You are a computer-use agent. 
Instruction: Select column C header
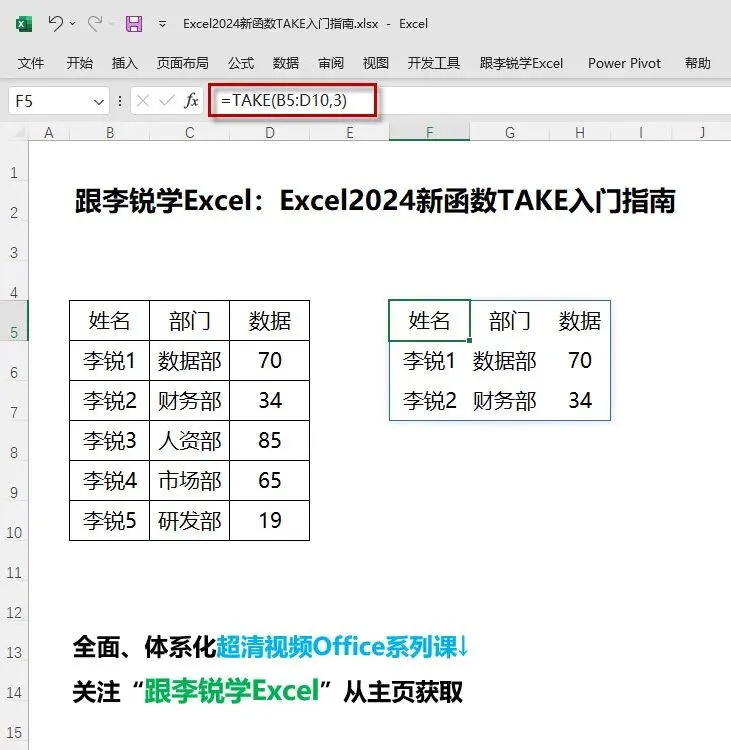(x=189, y=132)
